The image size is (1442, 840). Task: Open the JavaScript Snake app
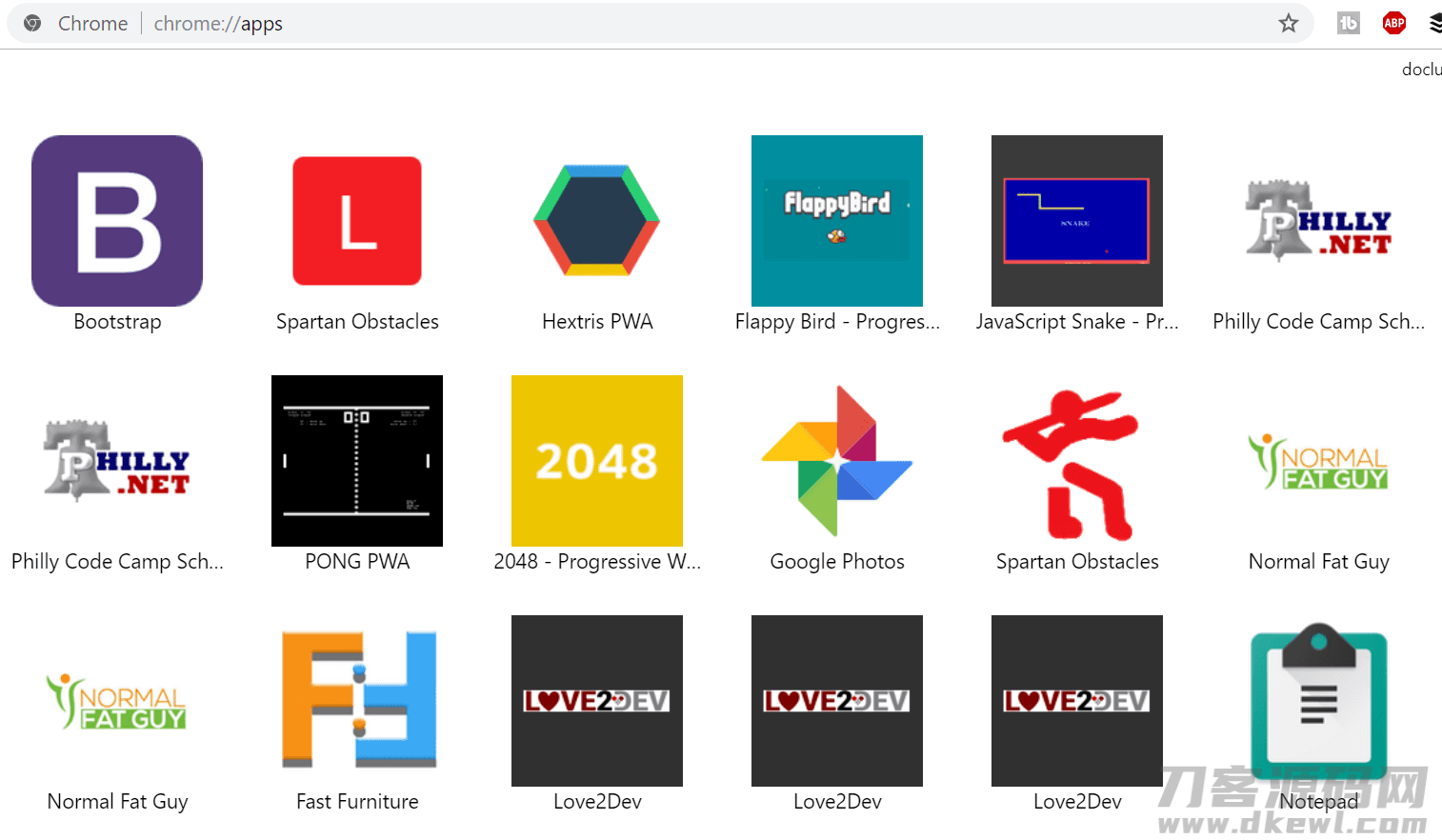click(x=1077, y=221)
